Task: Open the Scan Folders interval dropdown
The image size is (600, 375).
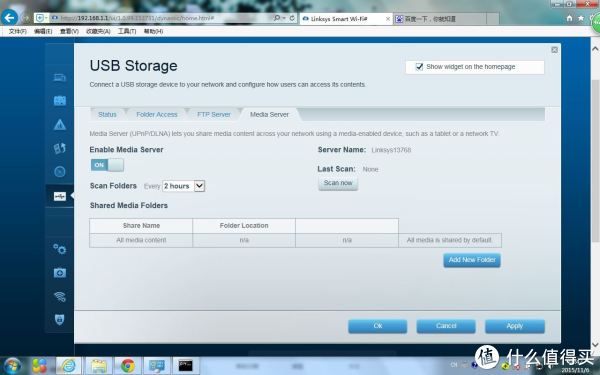Action: pos(184,186)
